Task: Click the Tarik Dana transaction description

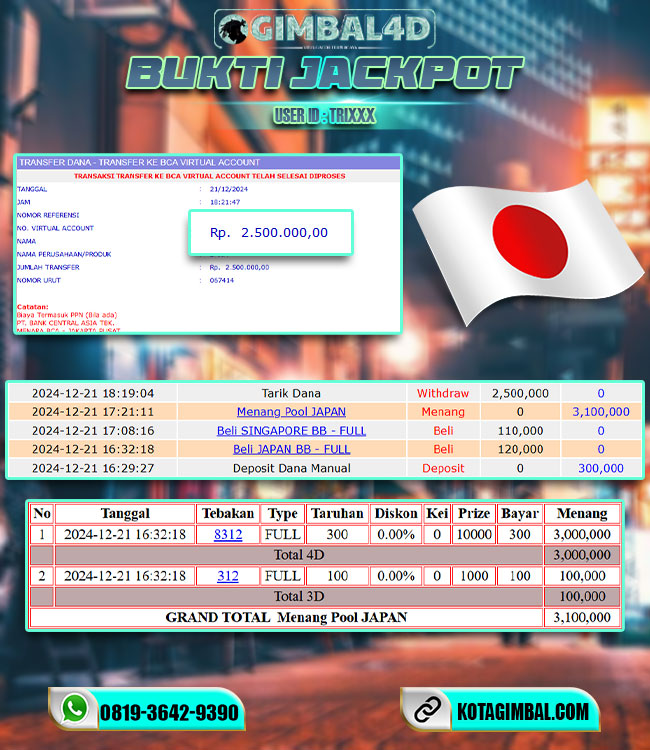Action: (291, 393)
